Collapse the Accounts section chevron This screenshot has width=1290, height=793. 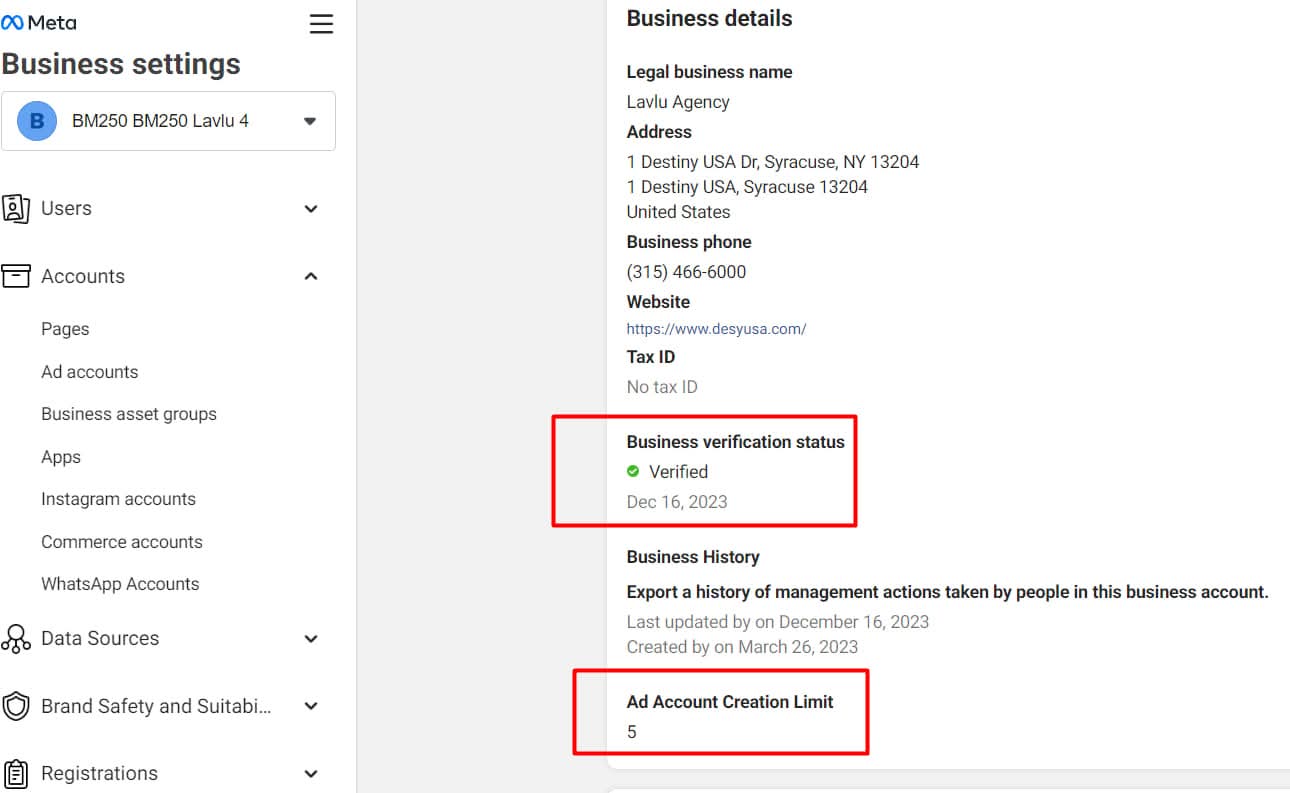click(x=311, y=276)
